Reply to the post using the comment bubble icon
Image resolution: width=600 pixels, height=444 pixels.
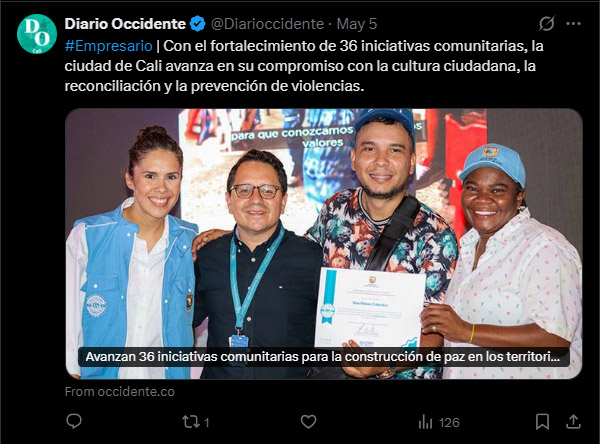tap(74, 422)
